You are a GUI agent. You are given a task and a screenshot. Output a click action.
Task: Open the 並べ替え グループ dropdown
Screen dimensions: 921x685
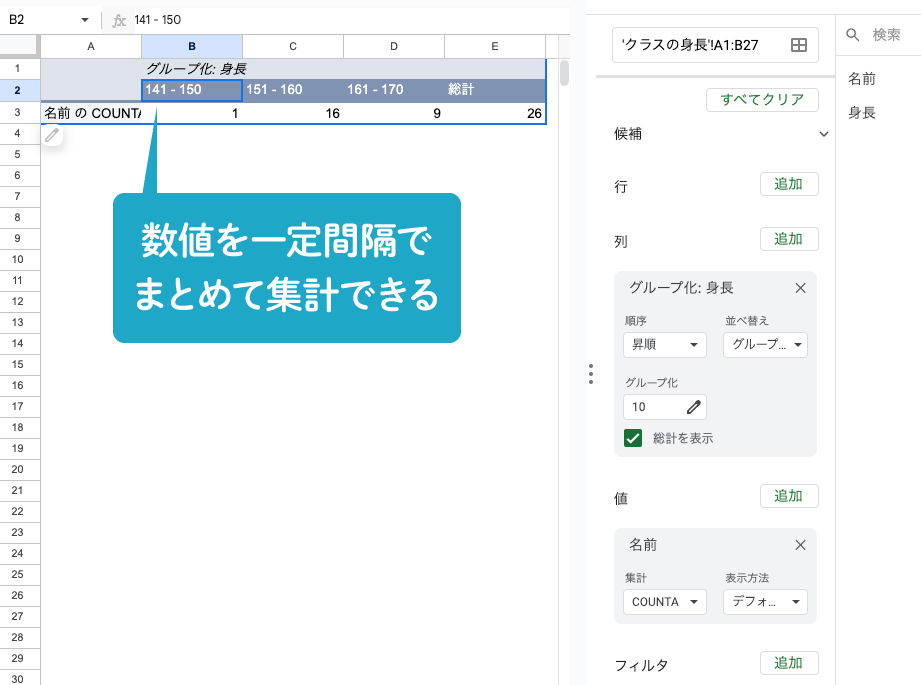click(x=765, y=345)
